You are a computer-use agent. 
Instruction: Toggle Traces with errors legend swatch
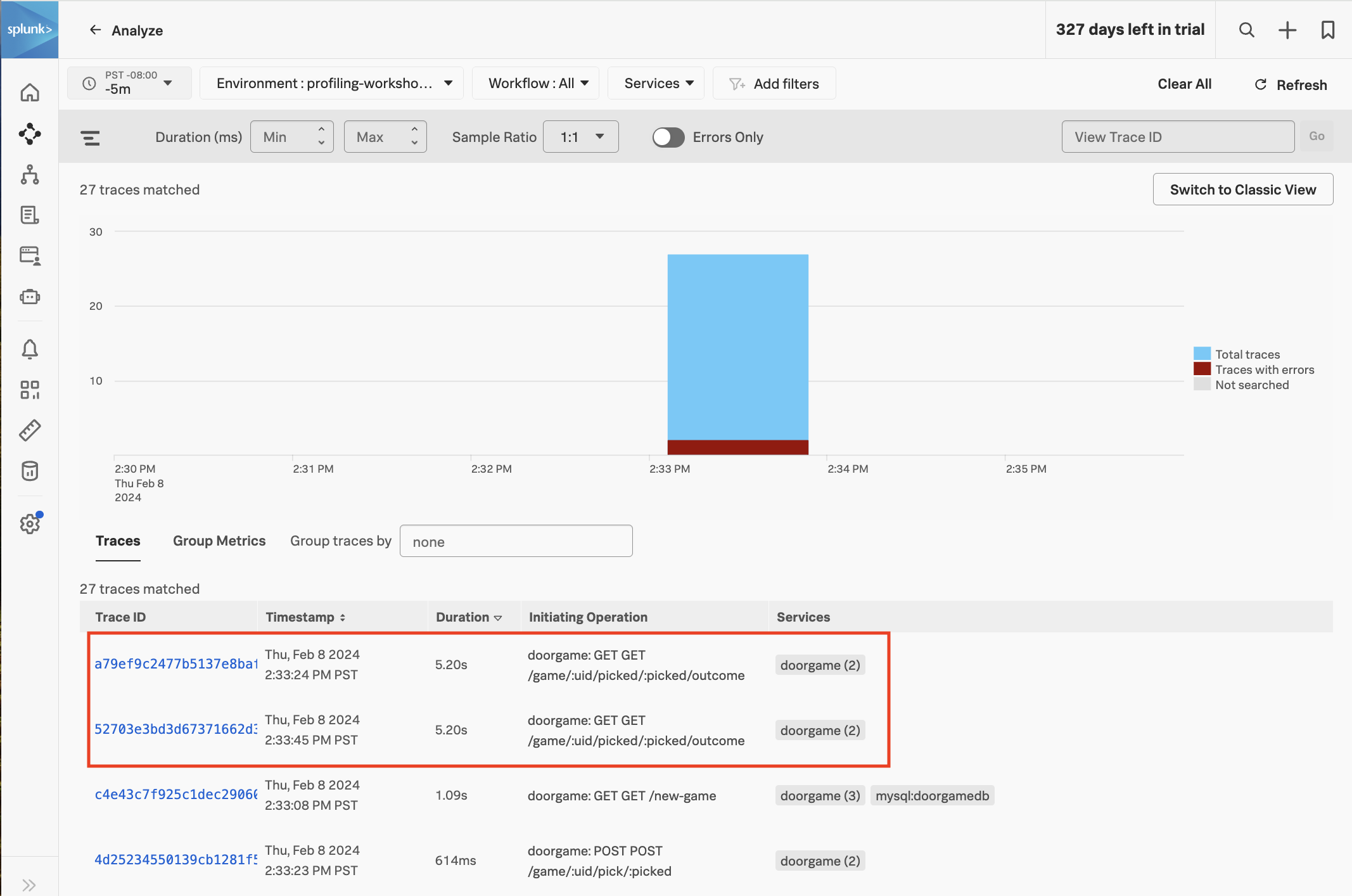1202,369
